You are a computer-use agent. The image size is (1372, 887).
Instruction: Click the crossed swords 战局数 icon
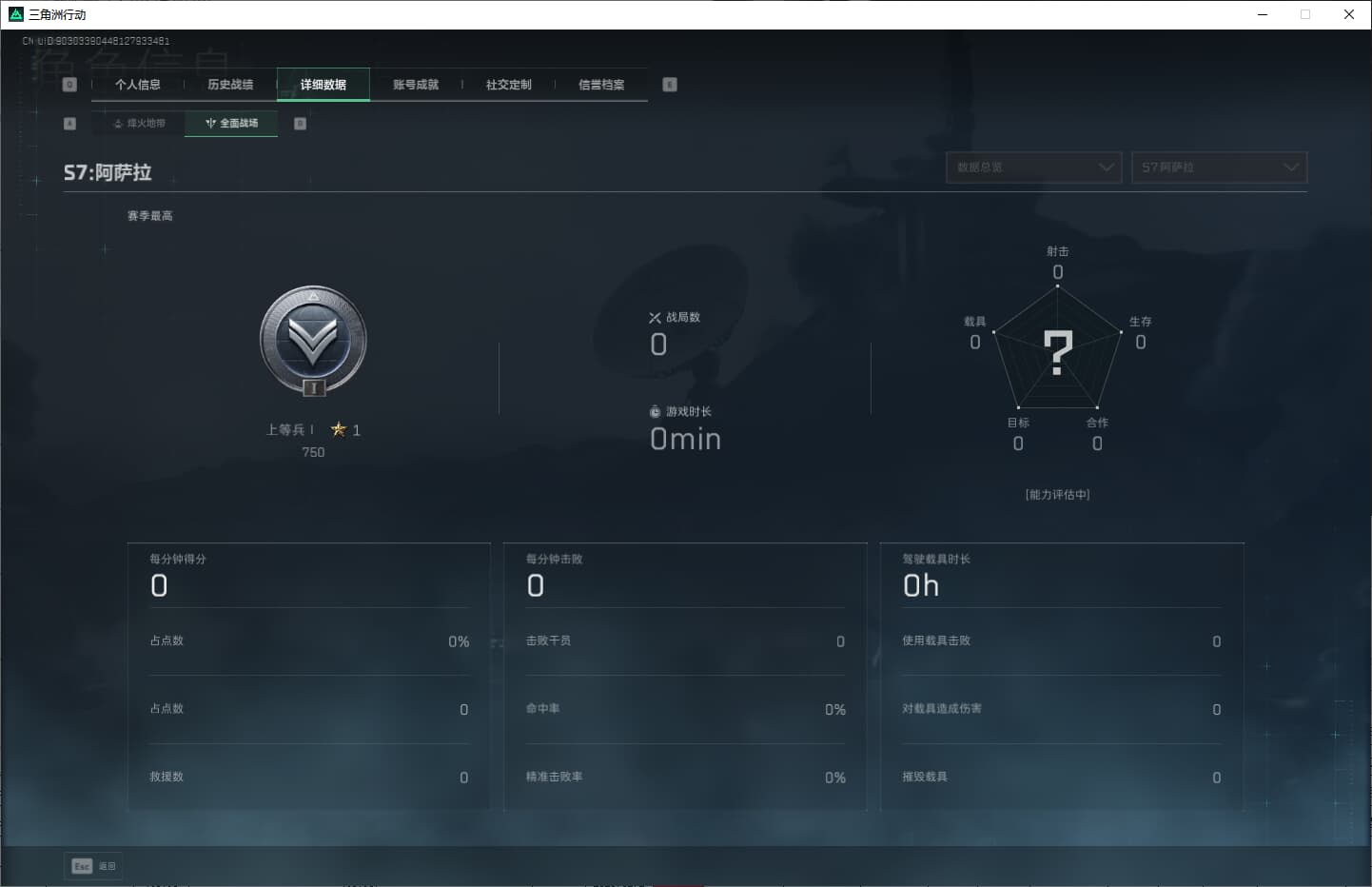pyautogui.click(x=655, y=318)
